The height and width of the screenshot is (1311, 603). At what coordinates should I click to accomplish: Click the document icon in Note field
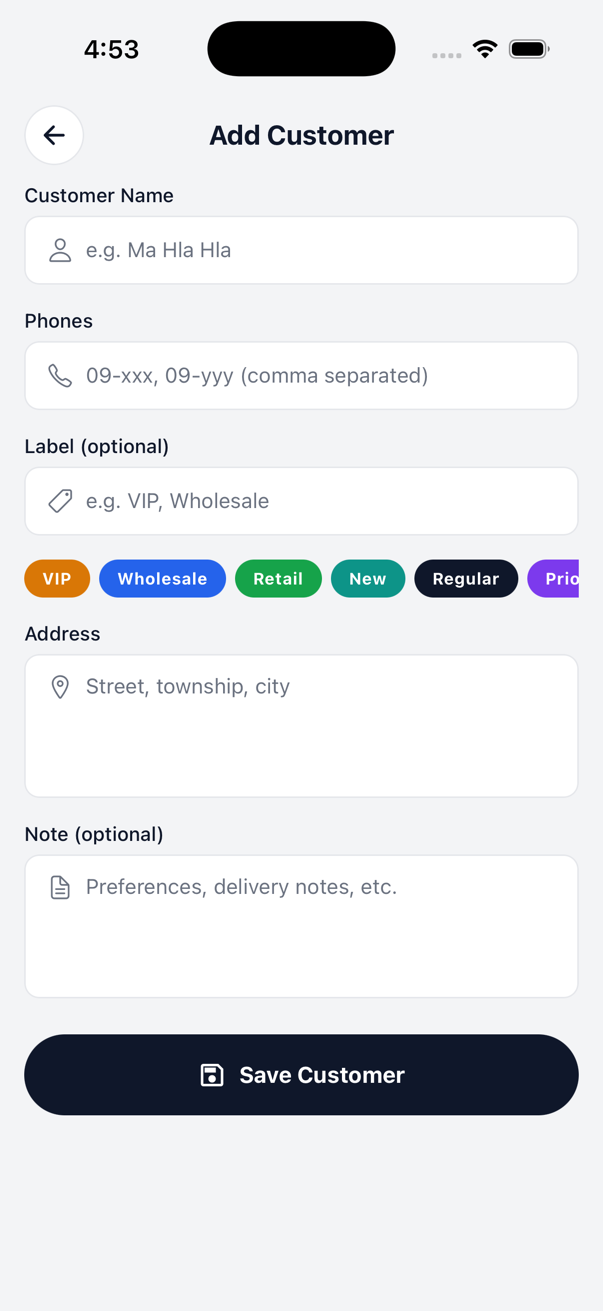(60, 887)
